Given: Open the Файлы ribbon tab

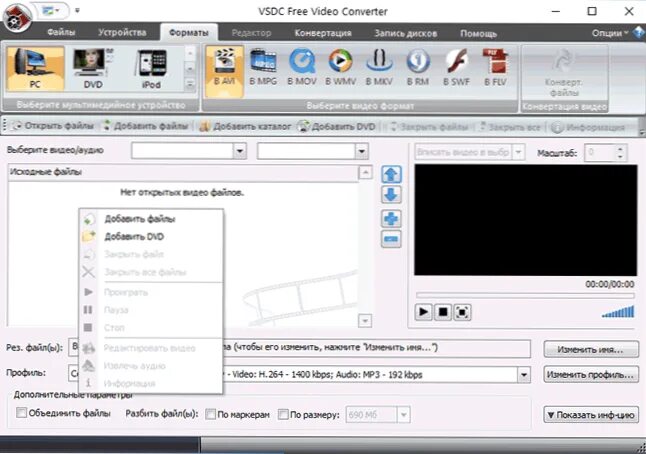Looking at the screenshot, I should [61, 32].
